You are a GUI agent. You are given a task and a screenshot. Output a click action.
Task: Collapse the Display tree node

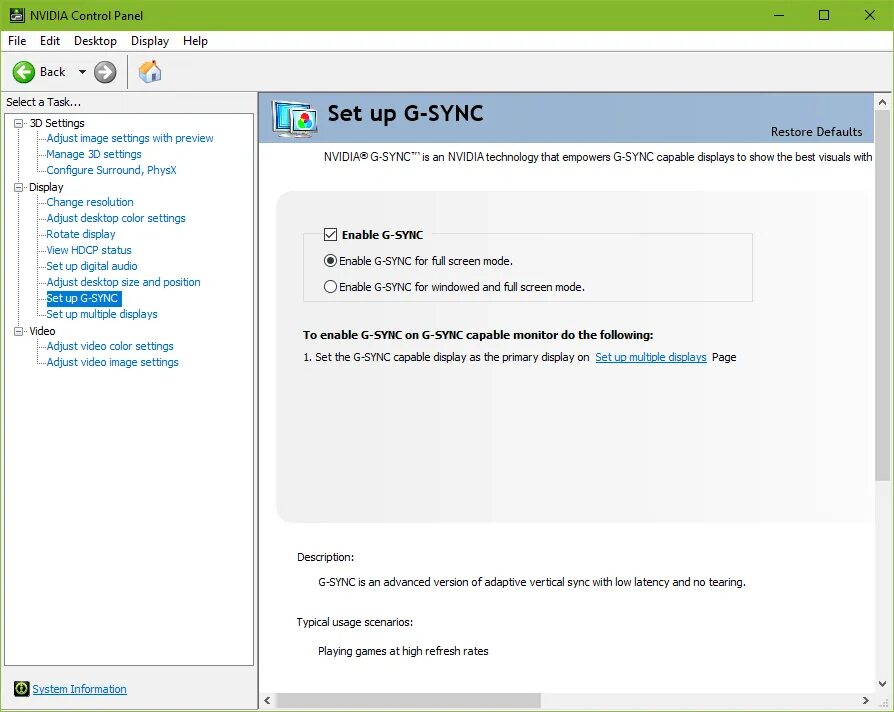tap(19, 187)
